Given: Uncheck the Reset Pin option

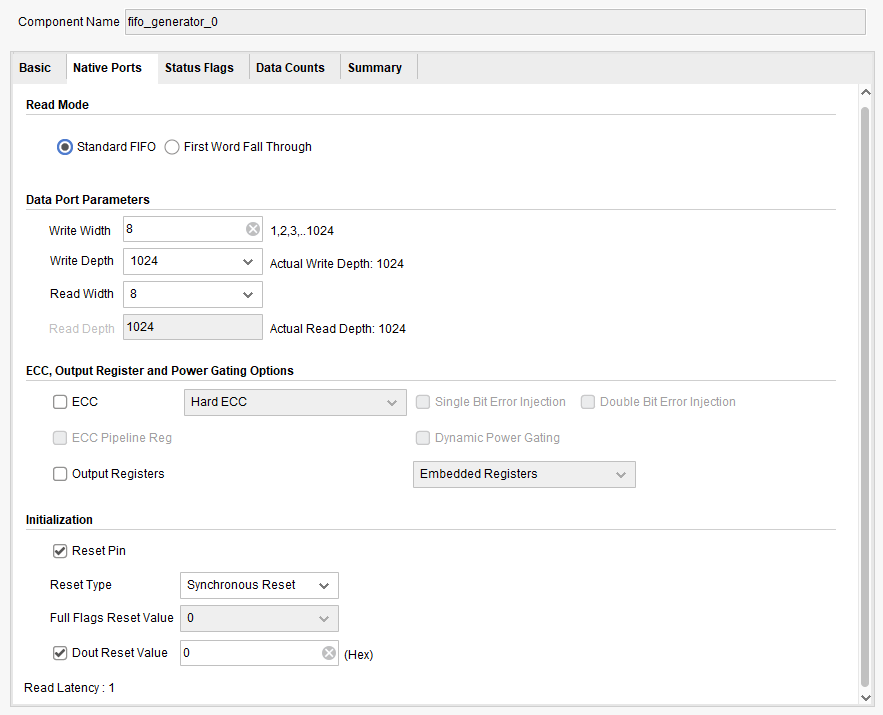Looking at the screenshot, I should point(60,551).
